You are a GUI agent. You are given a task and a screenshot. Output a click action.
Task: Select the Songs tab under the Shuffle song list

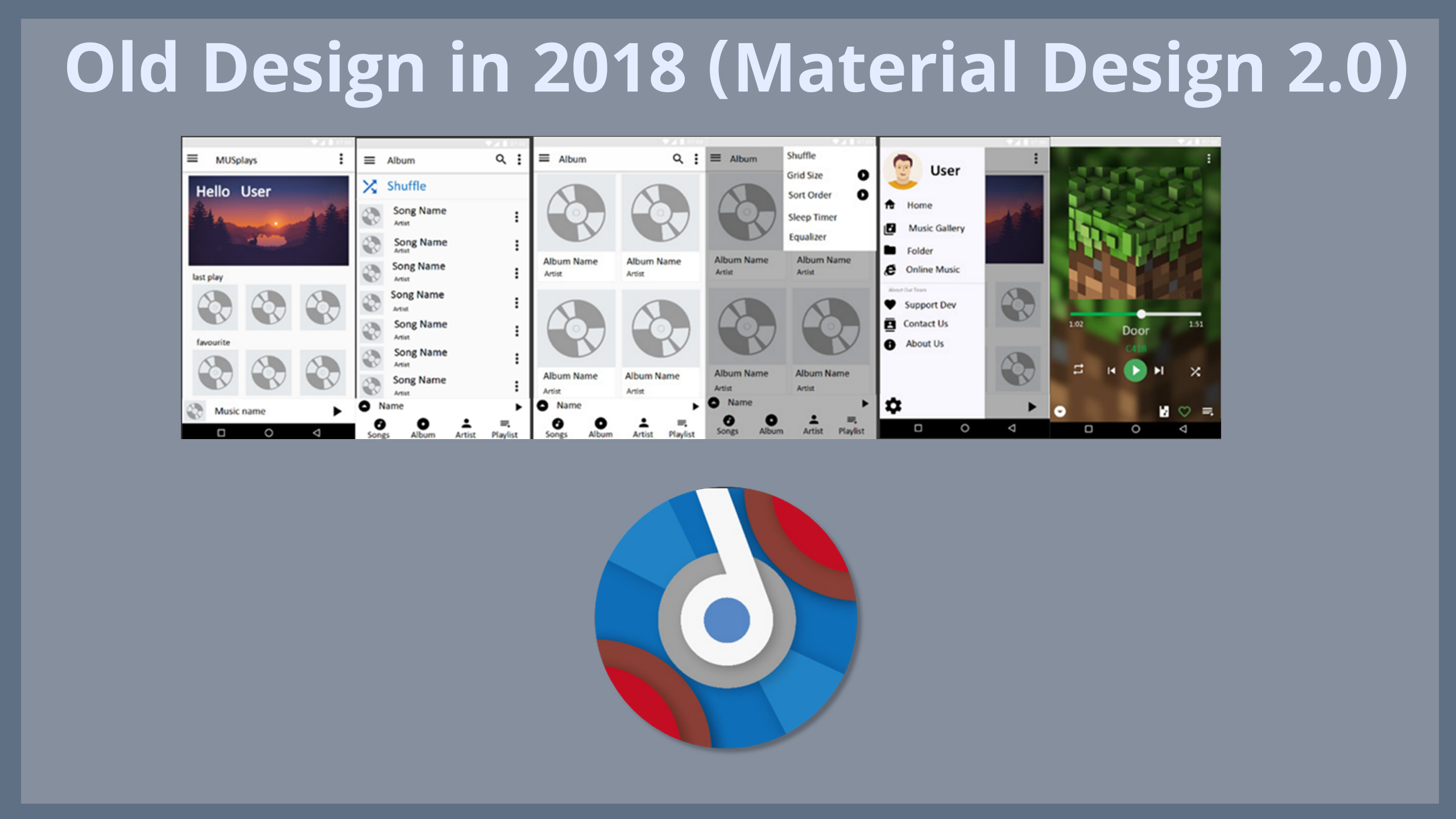pyautogui.click(x=379, y=428)
